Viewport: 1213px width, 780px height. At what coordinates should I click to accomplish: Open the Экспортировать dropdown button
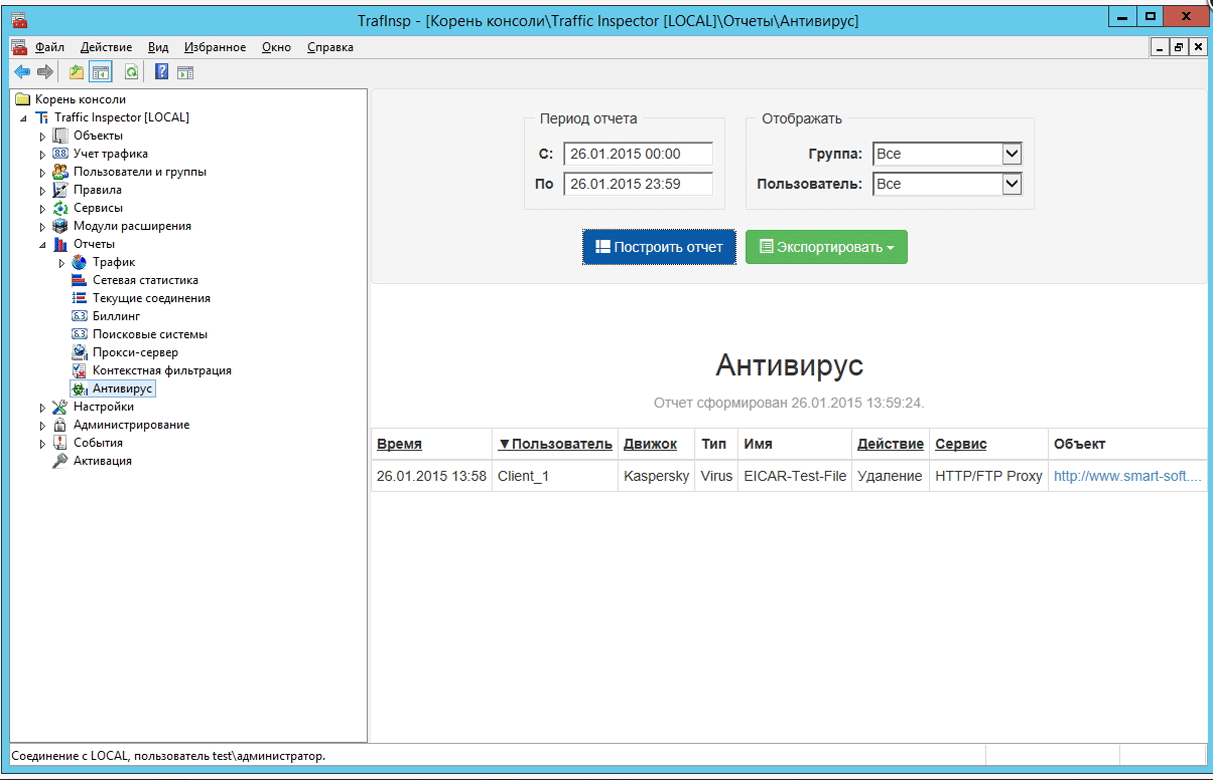tap(826, 247)
